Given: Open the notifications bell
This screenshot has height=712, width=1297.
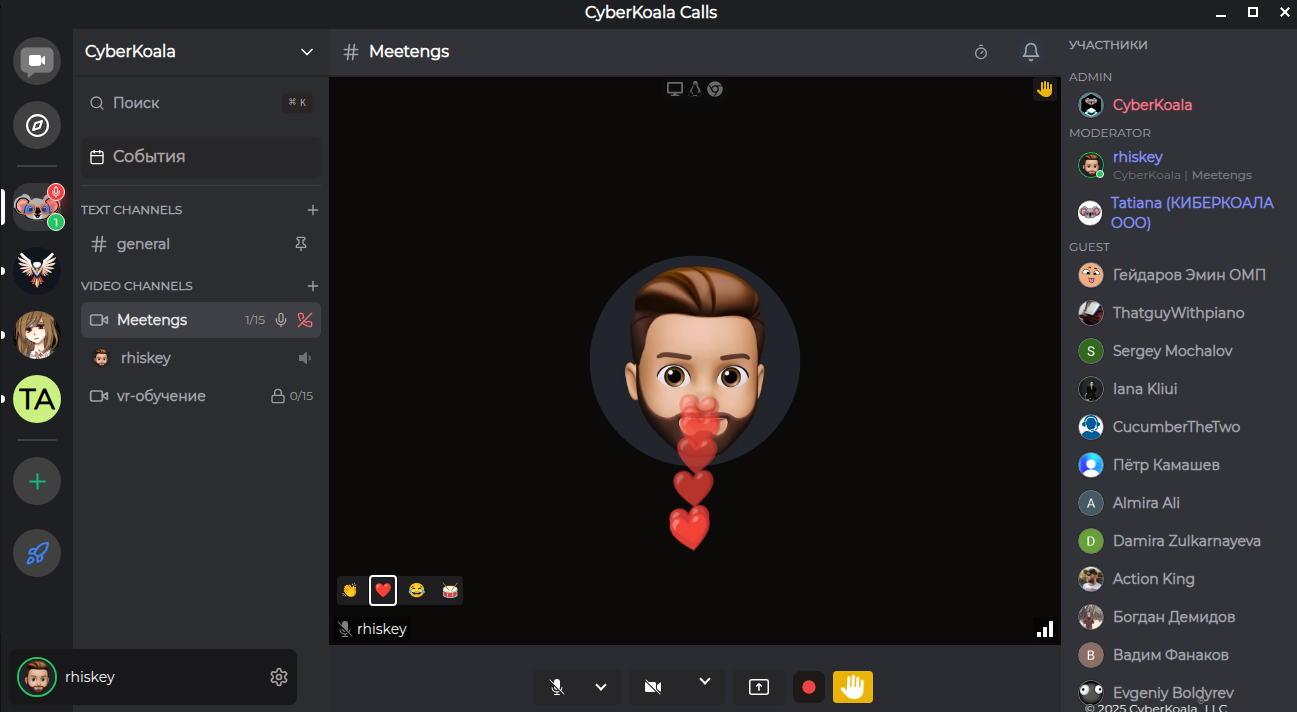Looking at the screenshot, I should (1030, 51).
